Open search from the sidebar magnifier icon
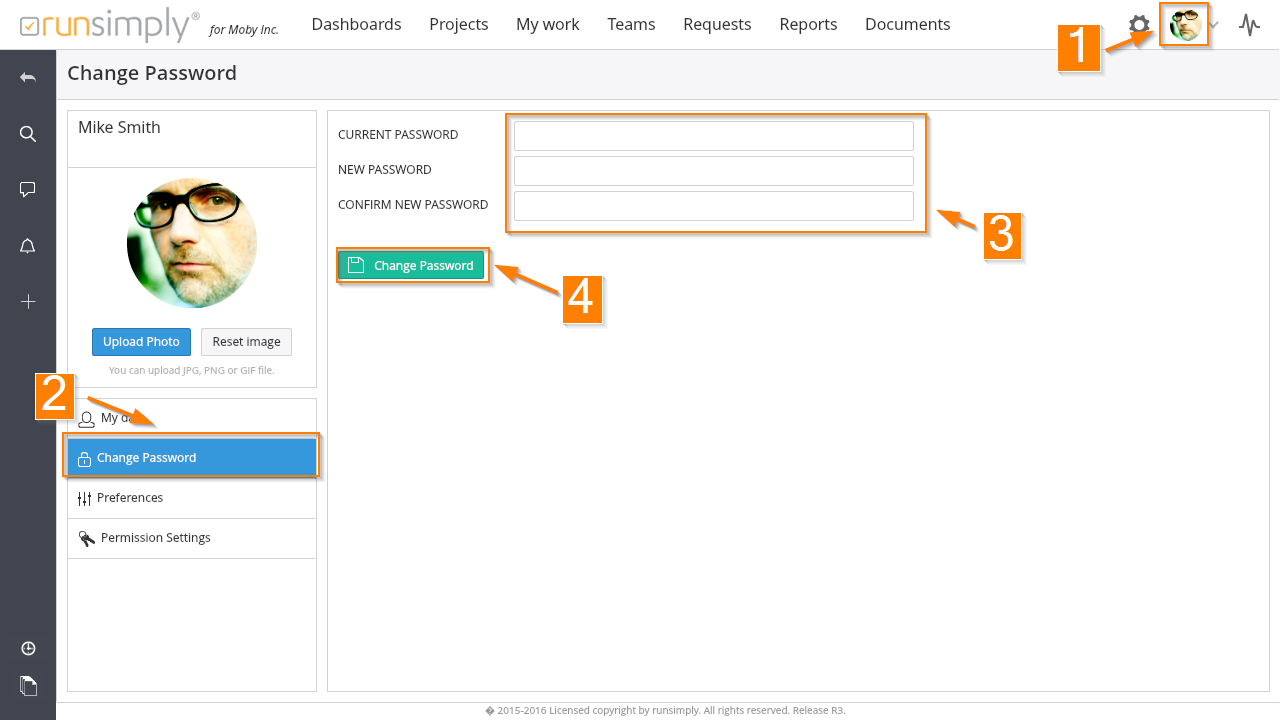The height and width of the screenshot is (720, 1280). click(28, 134)
